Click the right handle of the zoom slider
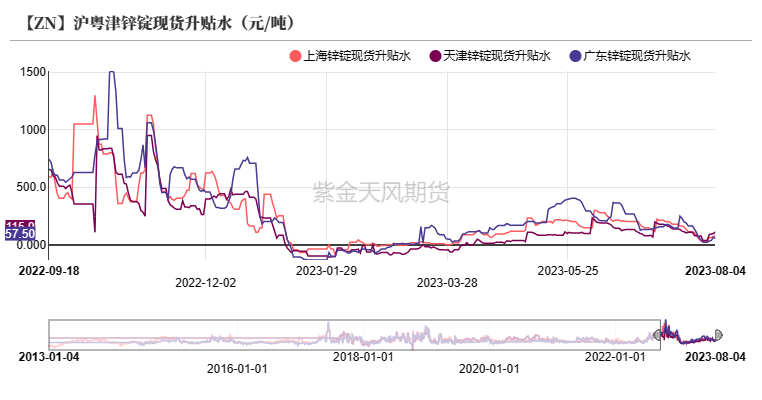 click(x=717, y=334)
